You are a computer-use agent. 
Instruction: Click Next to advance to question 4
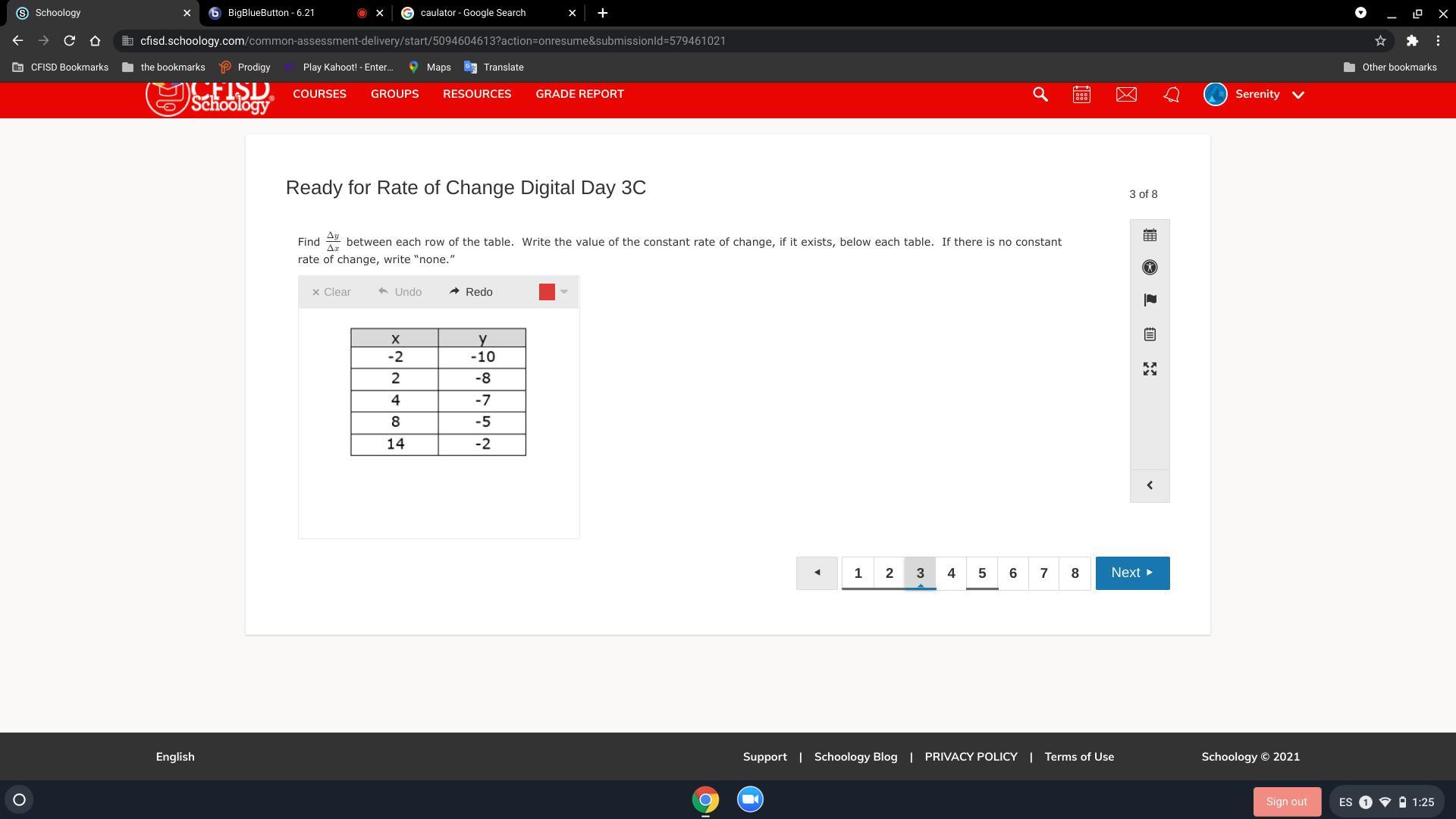coord(1131,573)
